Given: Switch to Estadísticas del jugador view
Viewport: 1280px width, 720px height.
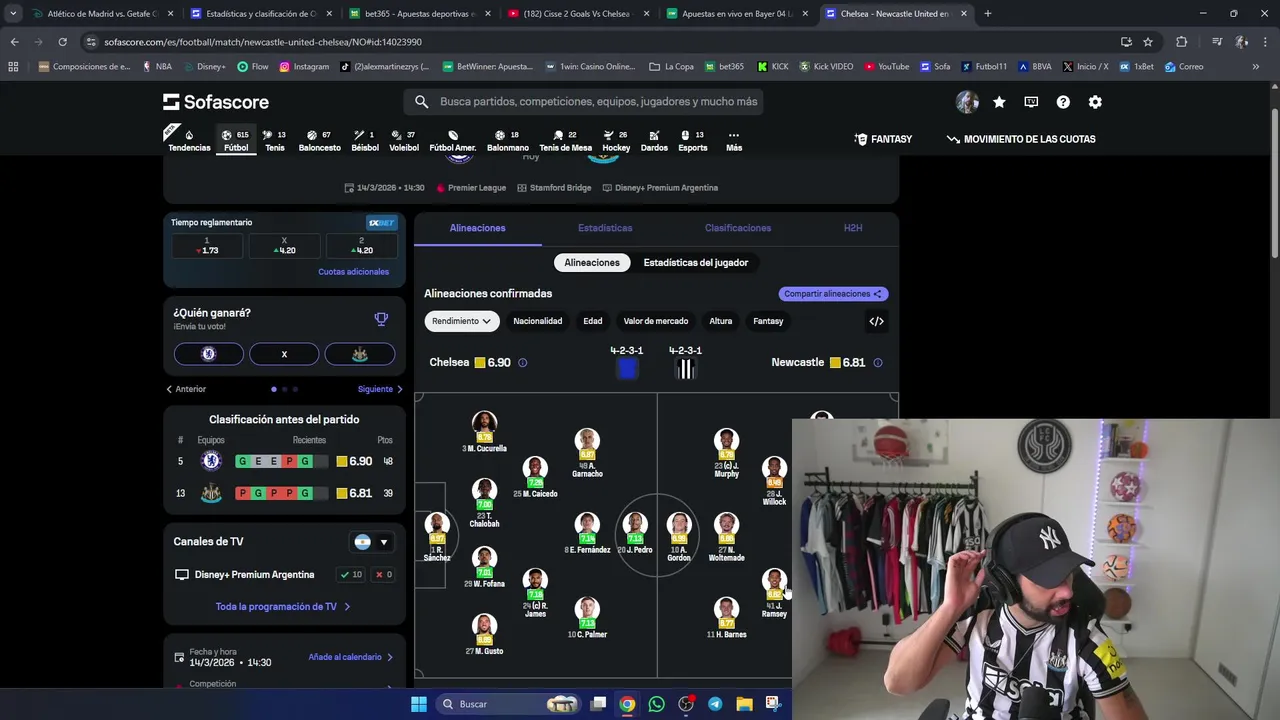Looking at the screenshot, I should [x=696, y=262].
